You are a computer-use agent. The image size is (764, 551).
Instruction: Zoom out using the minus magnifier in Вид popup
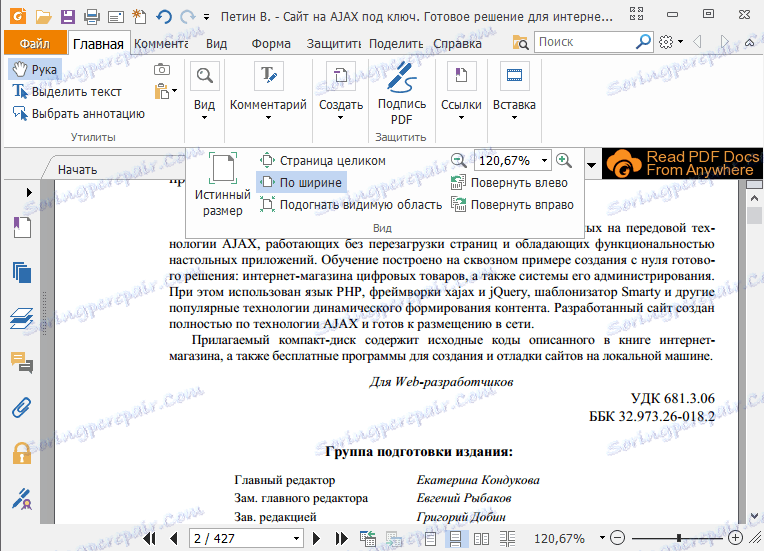click(458, 160)
